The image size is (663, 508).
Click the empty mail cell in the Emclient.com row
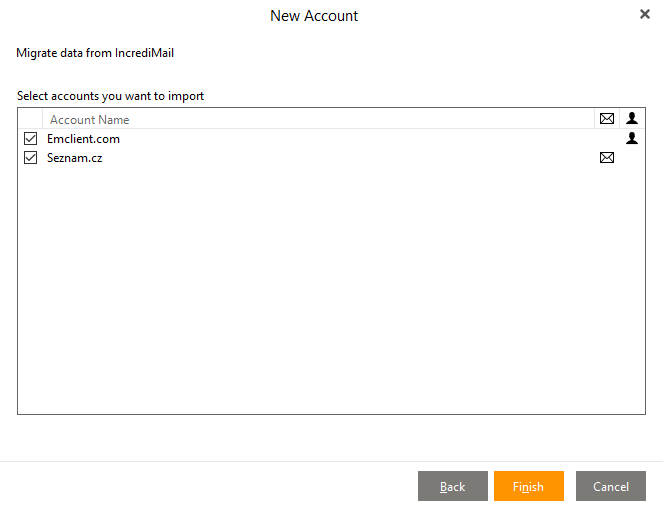[606, 139]
